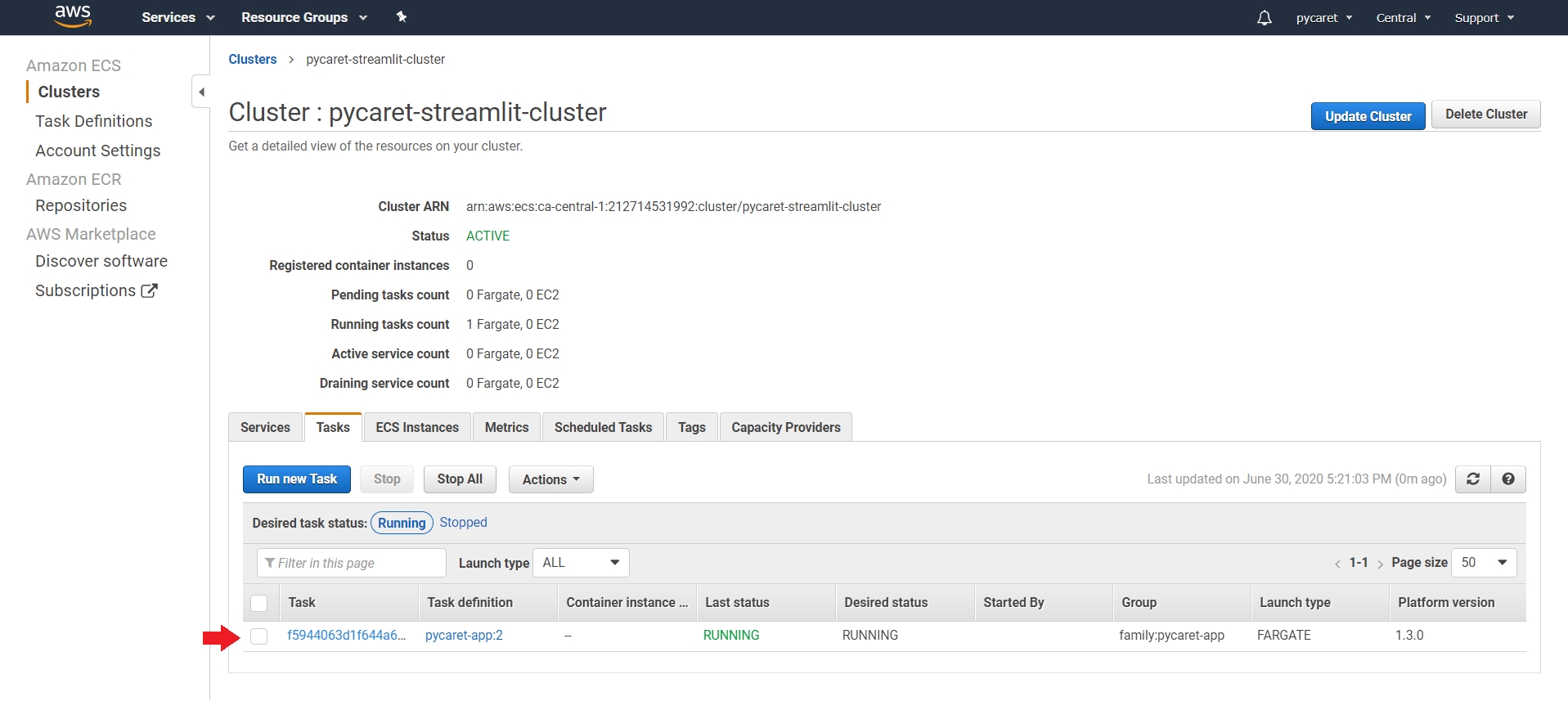Select the checkbox for task f5944063d1f644a6
Viewport: 1568px width, 706px height.
point(259,636)
